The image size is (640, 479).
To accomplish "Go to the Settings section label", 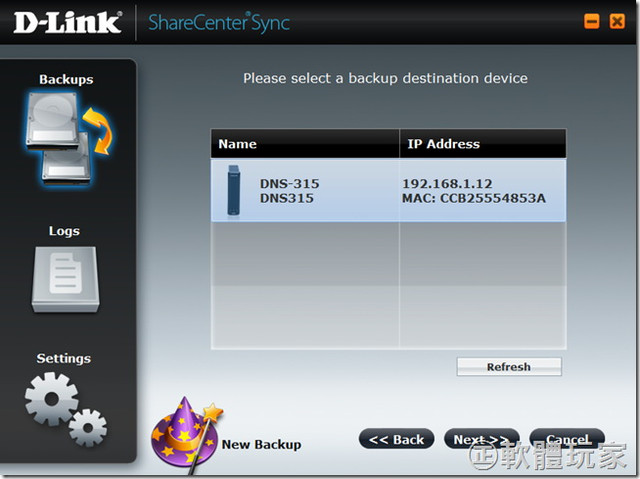I will [64, 358].
